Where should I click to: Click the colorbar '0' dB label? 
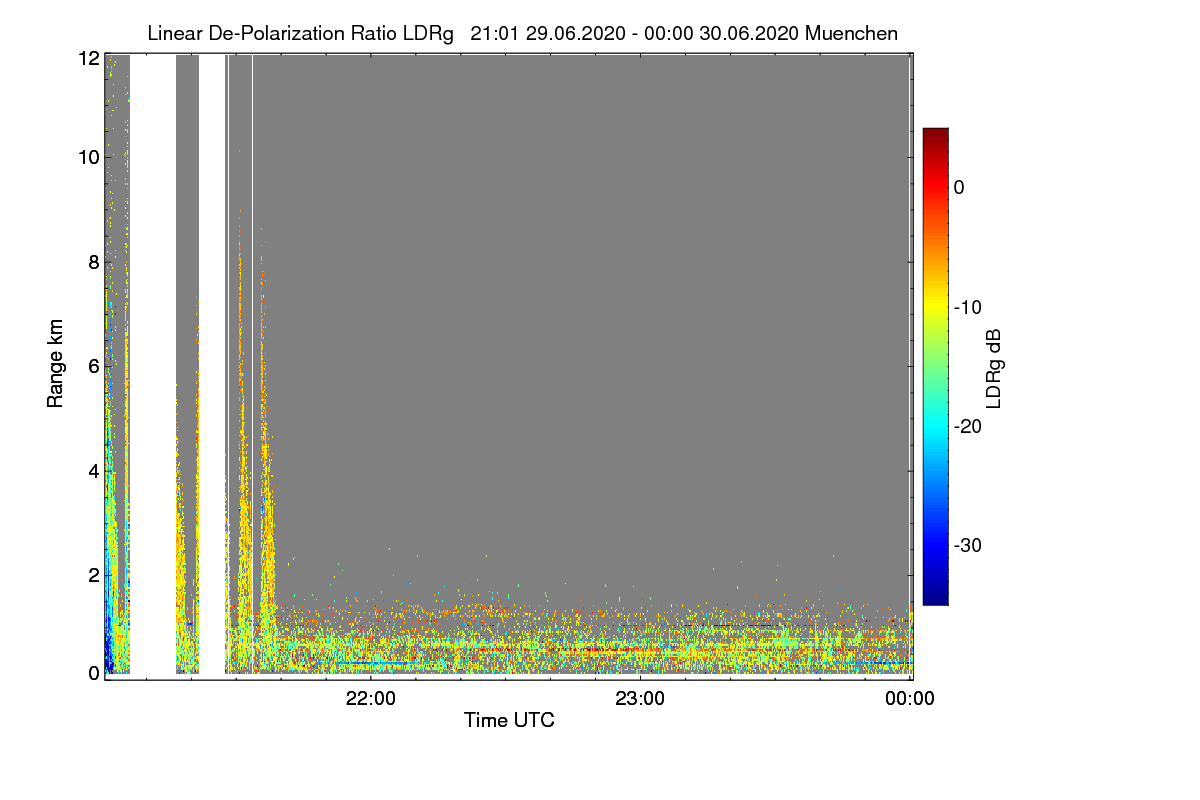point(959,187)
